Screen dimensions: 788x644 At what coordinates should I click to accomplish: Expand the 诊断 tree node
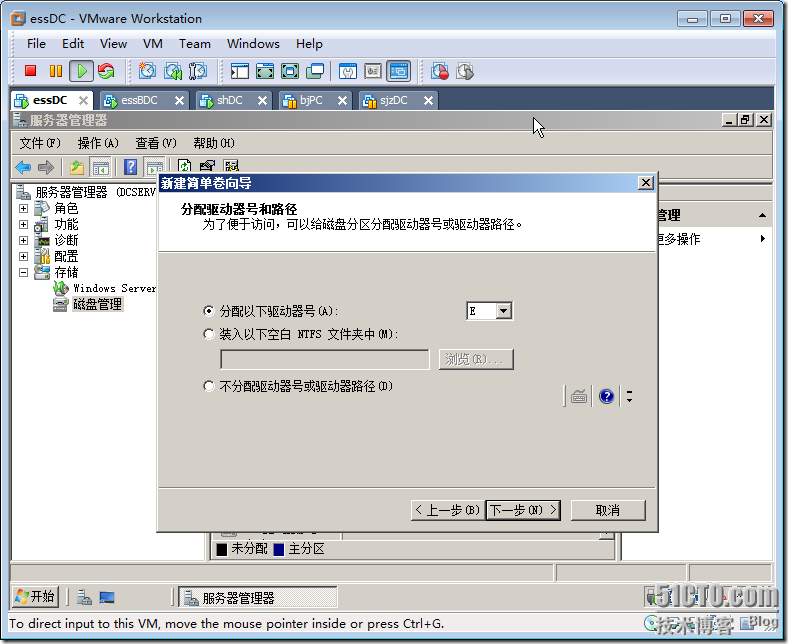(23, 240)
